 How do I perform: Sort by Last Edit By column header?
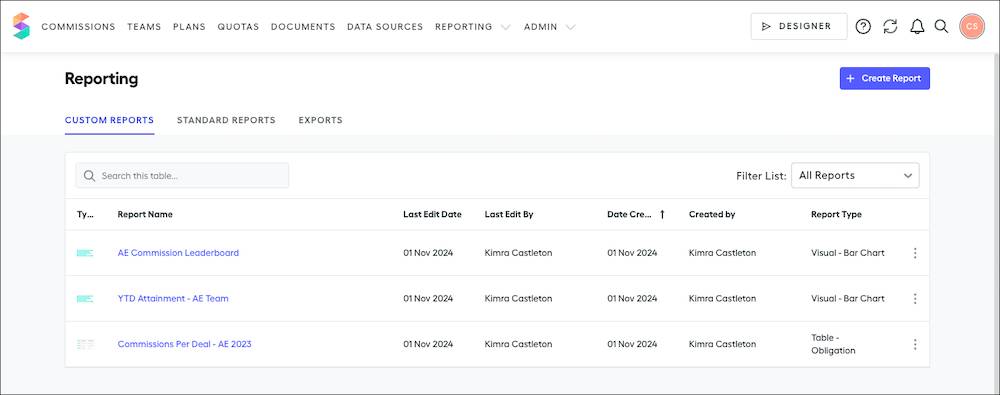click(x=509, y=214)
